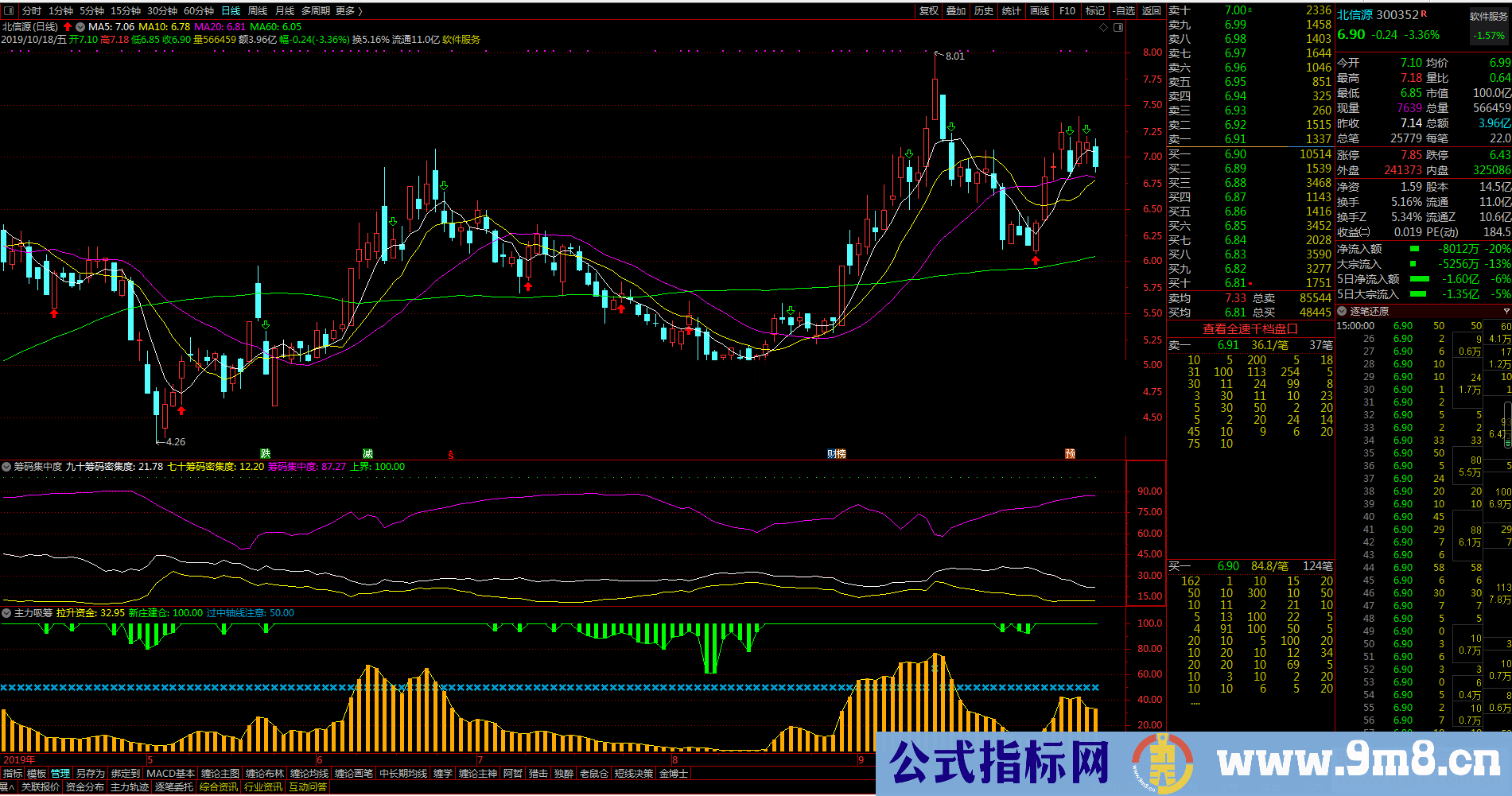The image size is (1512, 796).
Task: Open the 逐笔还原 panel dropdown
Action: [1342, 311]
